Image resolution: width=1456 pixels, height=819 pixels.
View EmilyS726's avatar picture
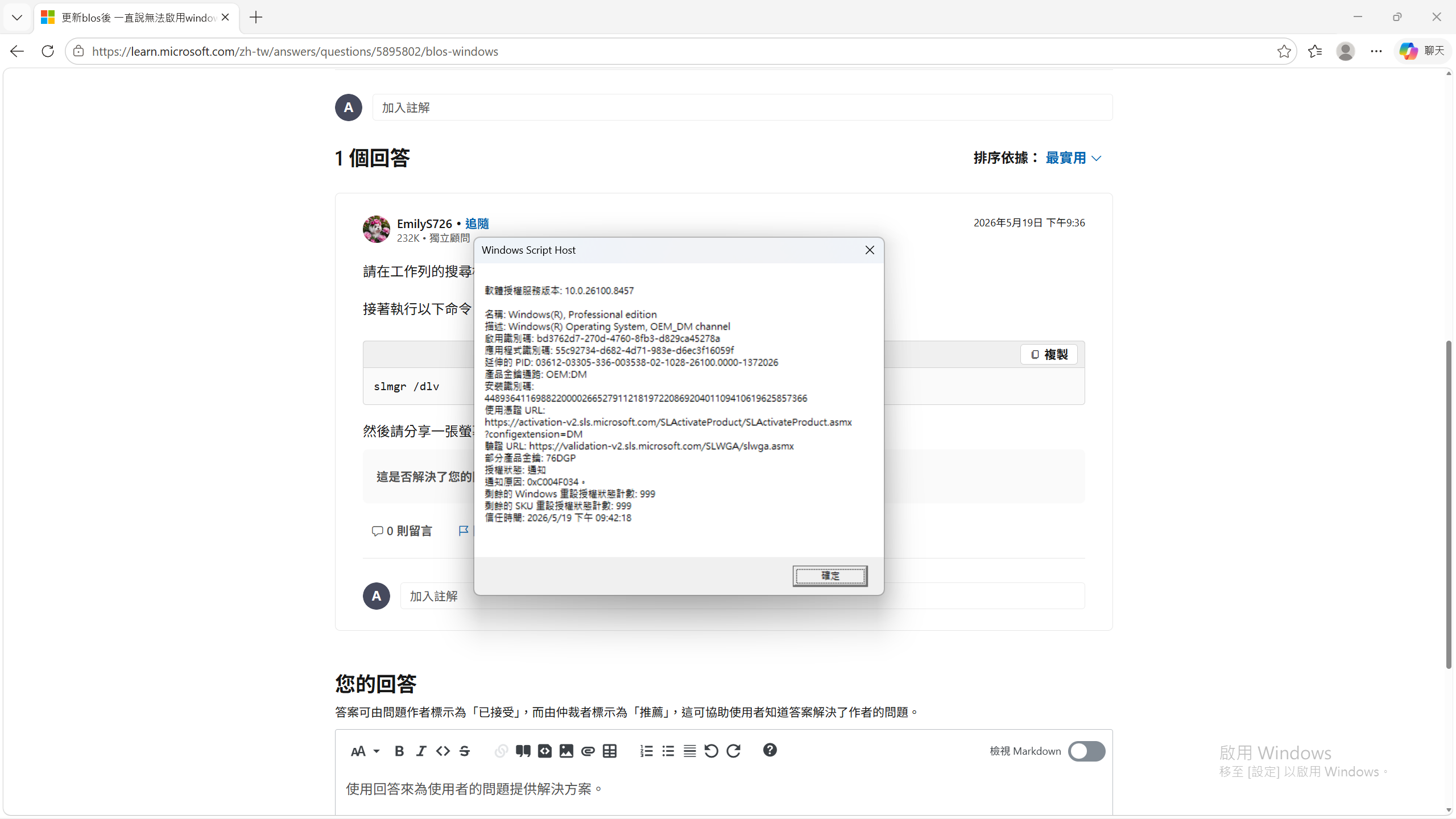coord(377,229)
